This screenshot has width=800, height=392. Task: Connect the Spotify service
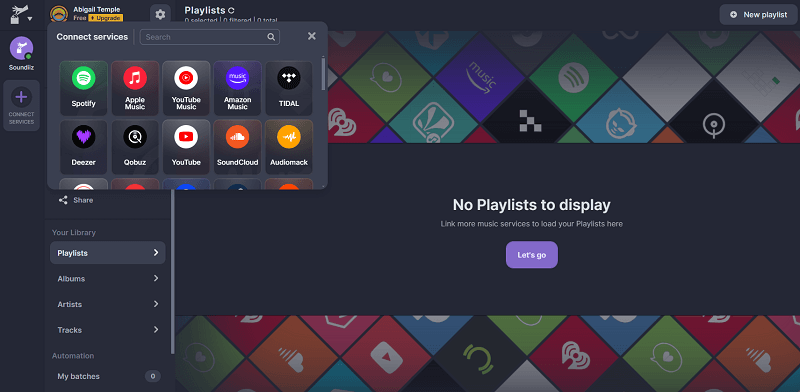click(84, 88)
